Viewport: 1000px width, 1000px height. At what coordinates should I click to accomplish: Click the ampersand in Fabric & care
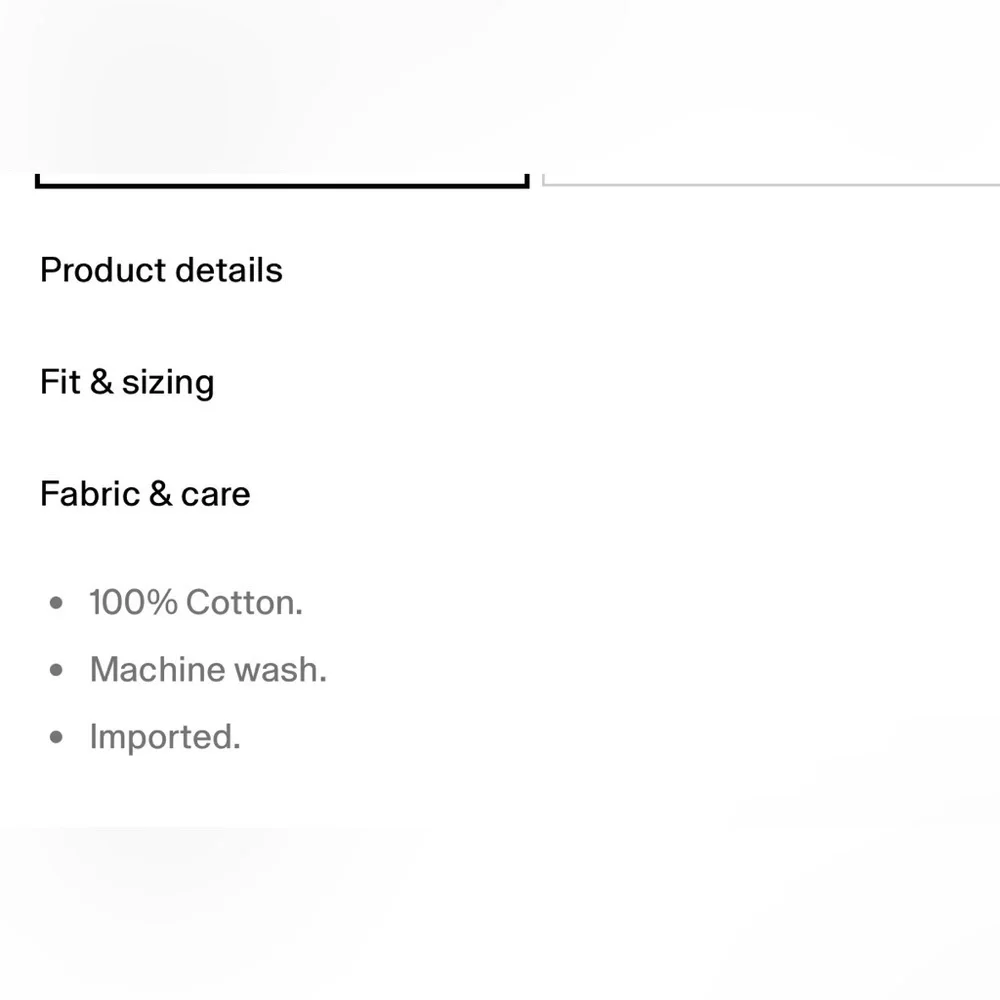161,493
